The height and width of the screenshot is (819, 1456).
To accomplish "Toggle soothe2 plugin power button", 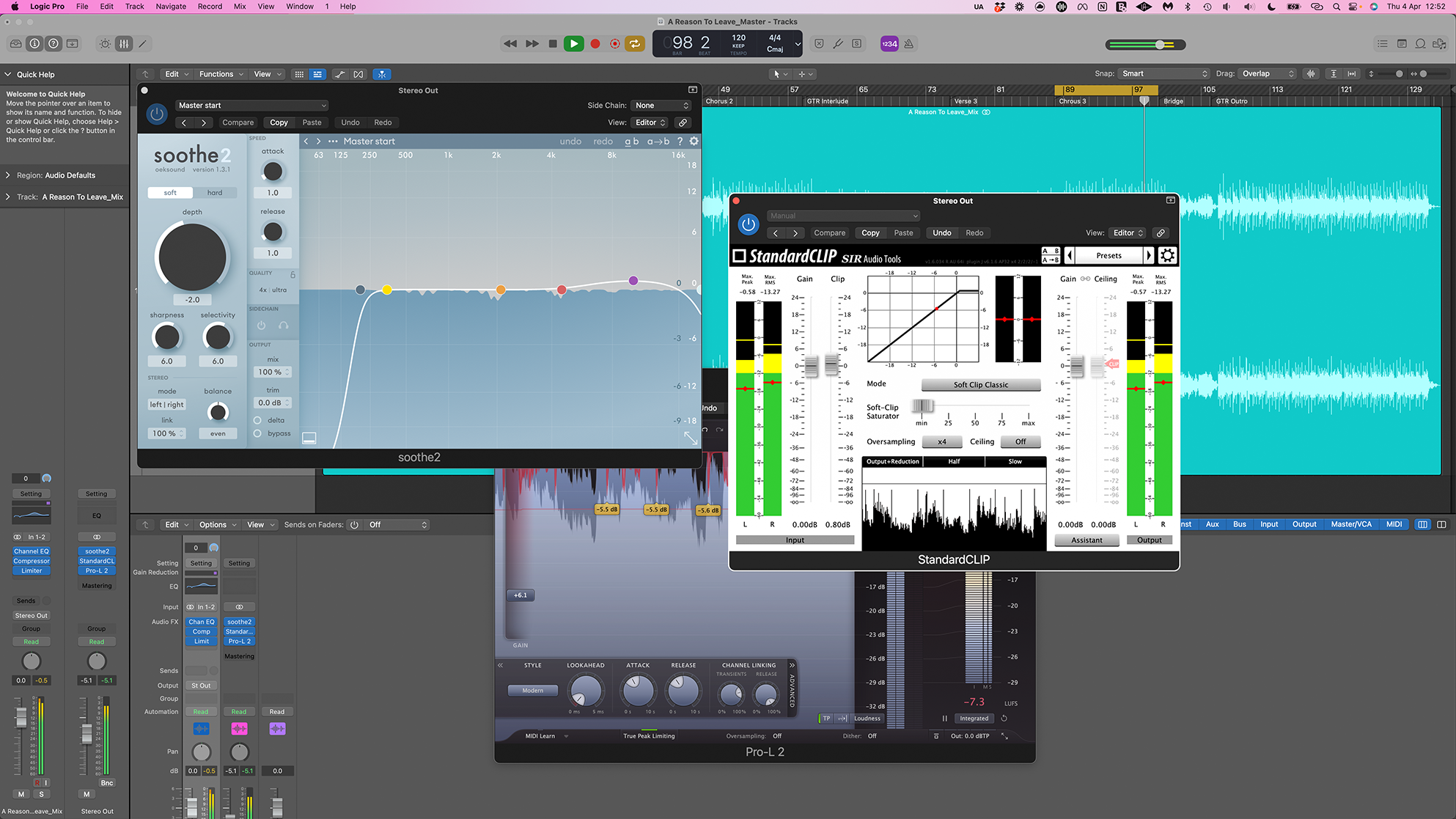I will [156, 114].
